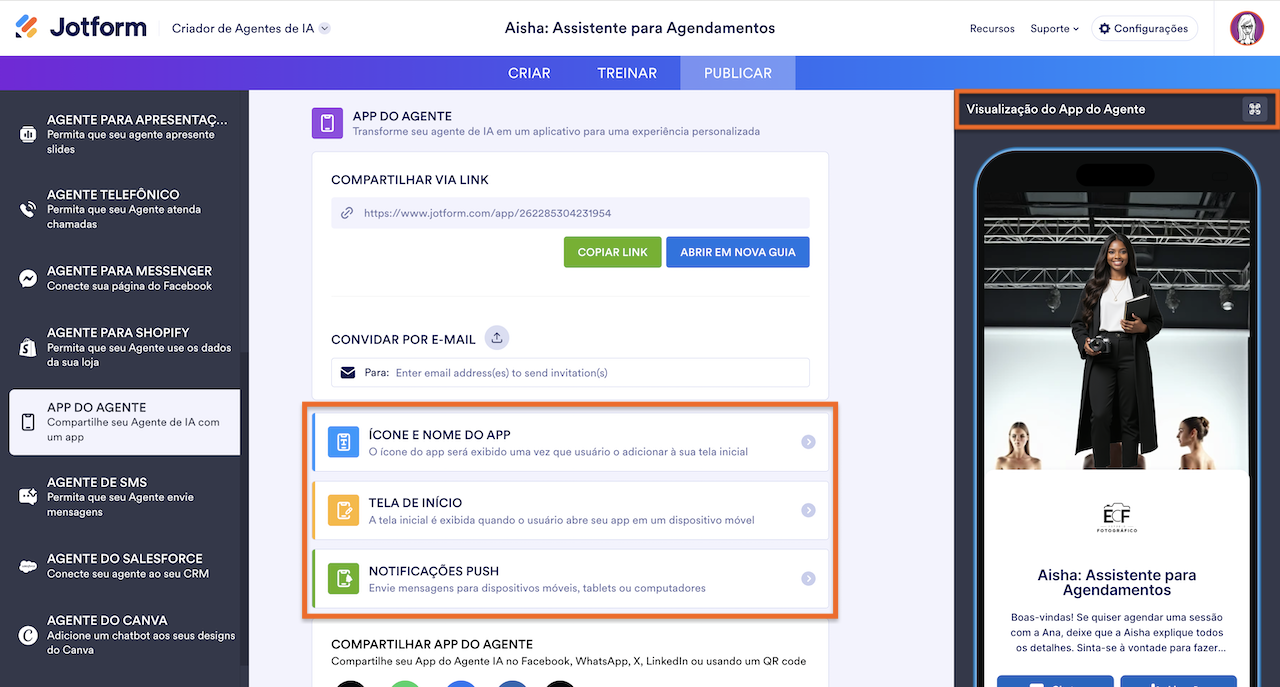Click the Salesforce cloud sidebar icon
This screenshot has height=687, width=1280.
coord(28,566)
